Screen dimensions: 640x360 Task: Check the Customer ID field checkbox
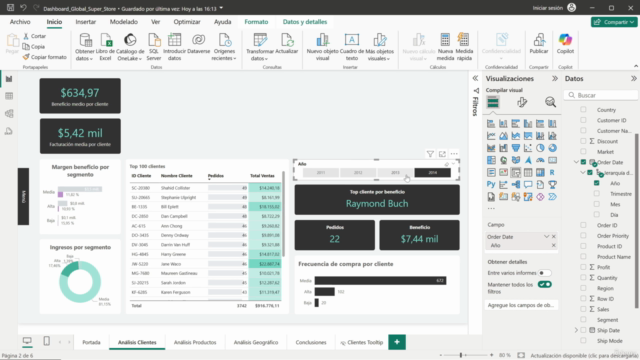click(583, 120)
